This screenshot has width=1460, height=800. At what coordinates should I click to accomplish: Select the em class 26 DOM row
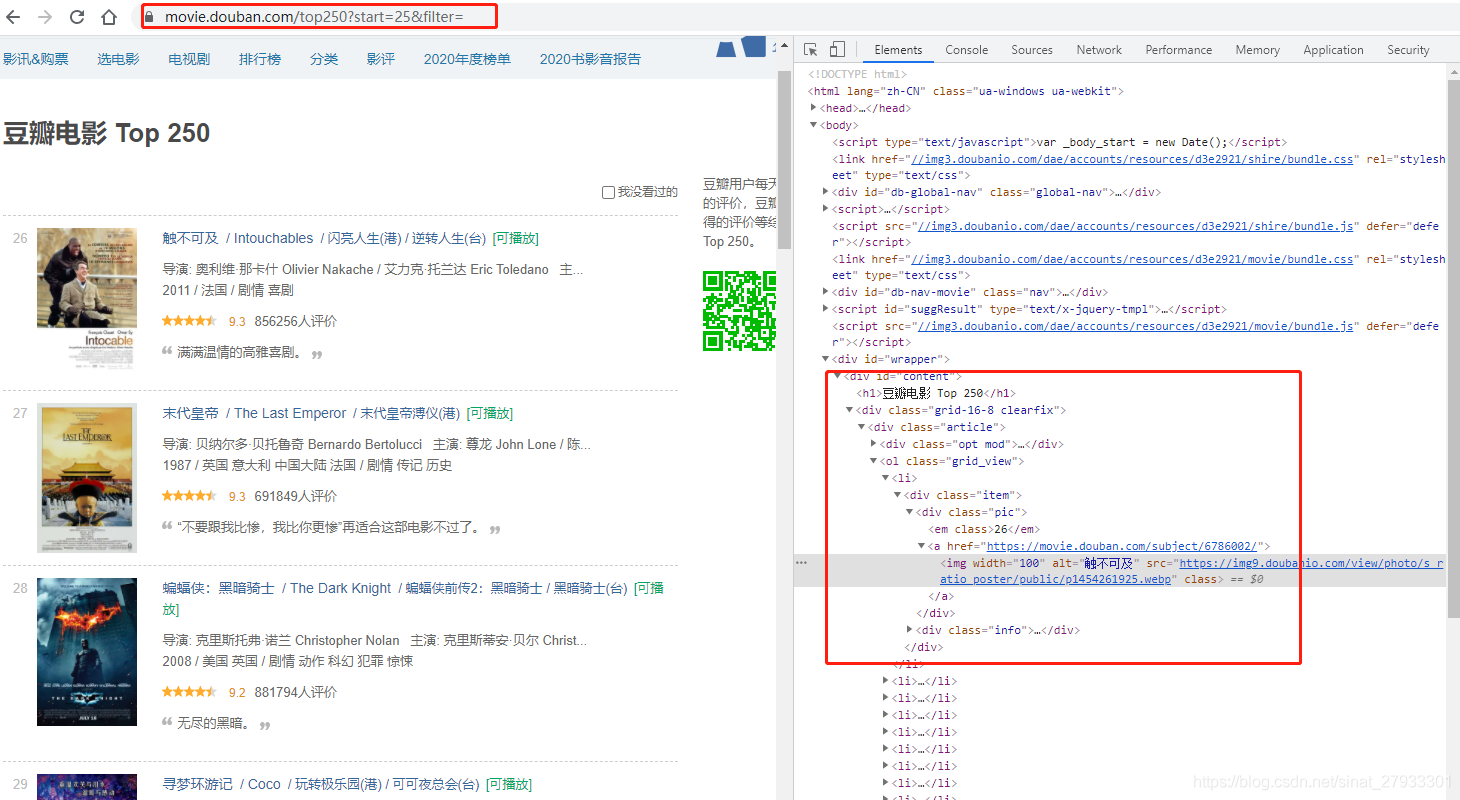[985, 529]
